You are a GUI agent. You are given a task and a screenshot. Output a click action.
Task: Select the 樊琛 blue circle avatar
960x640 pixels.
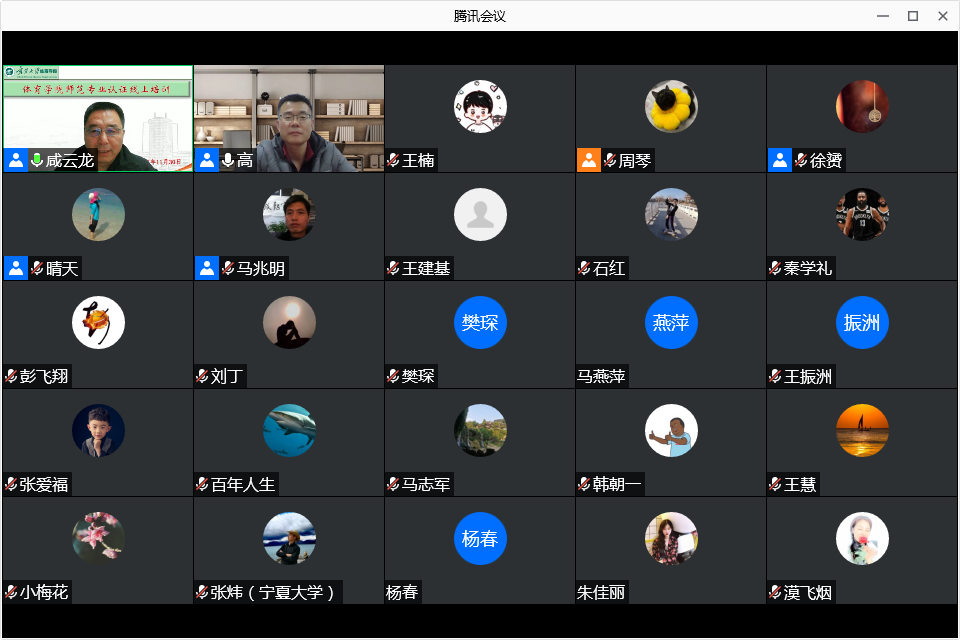[x=480, y=323]
